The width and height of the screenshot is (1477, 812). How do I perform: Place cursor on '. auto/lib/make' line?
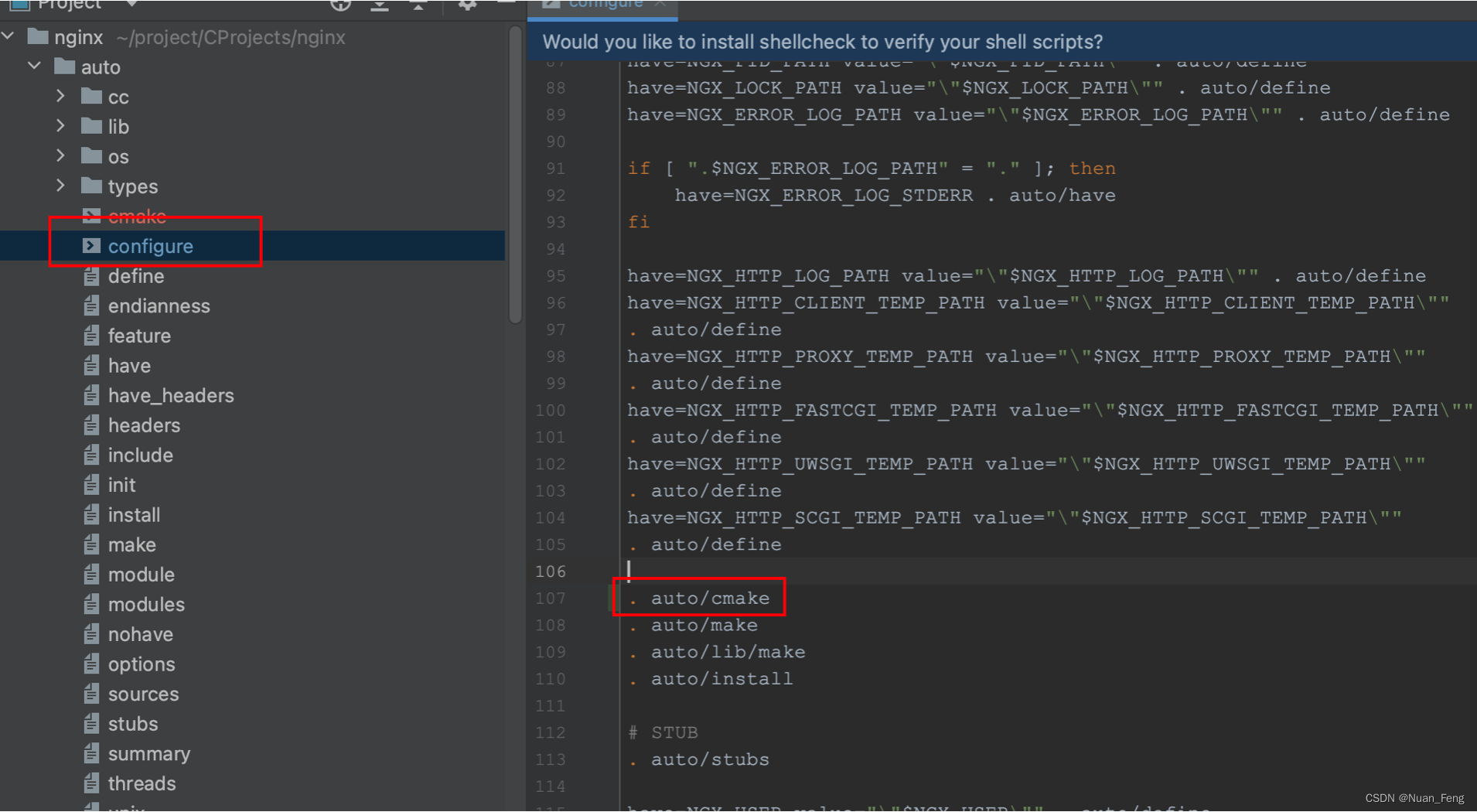[717, 652]
